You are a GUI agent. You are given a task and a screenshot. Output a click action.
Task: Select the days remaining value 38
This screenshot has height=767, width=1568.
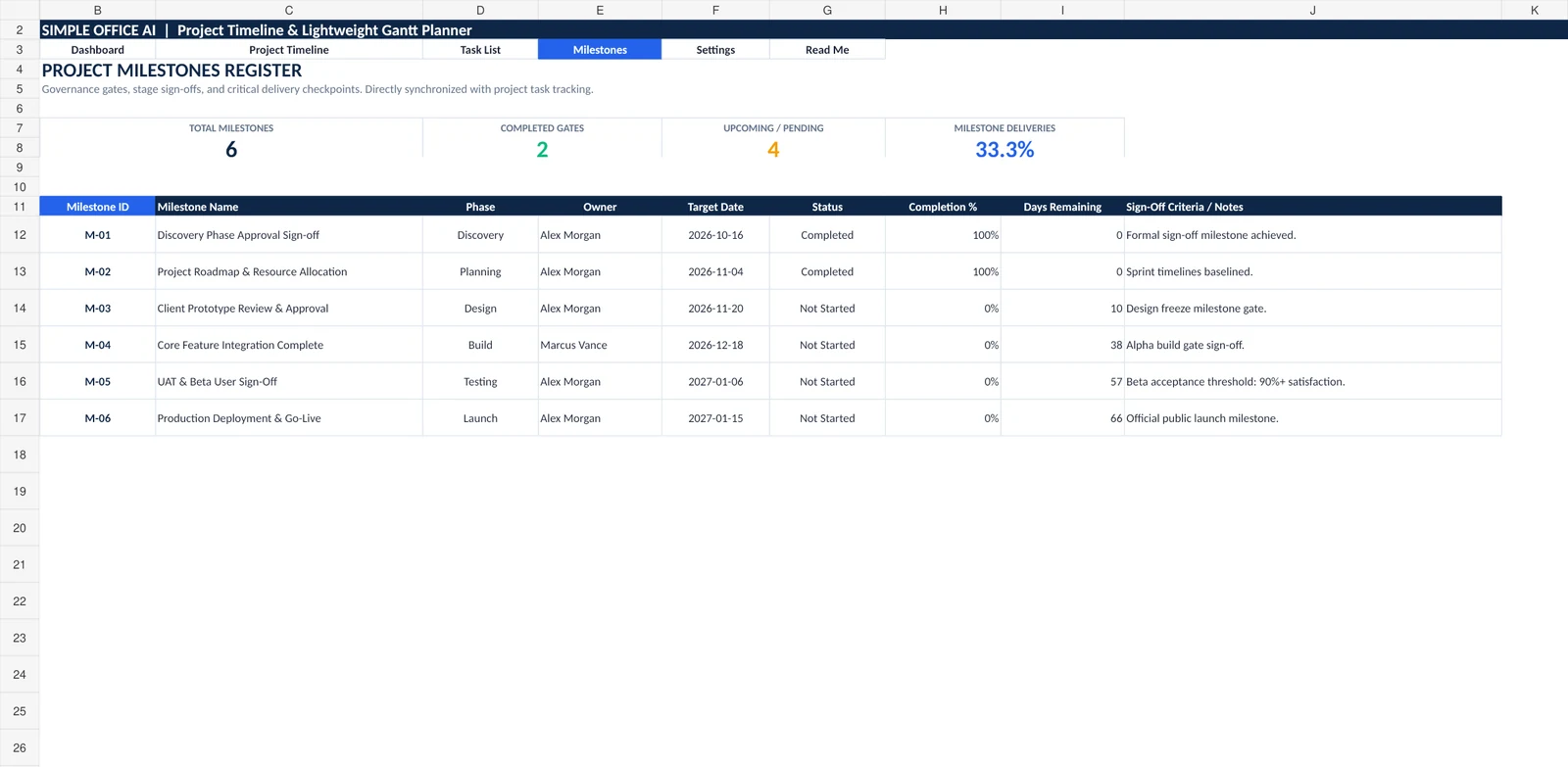(1062, 345)
